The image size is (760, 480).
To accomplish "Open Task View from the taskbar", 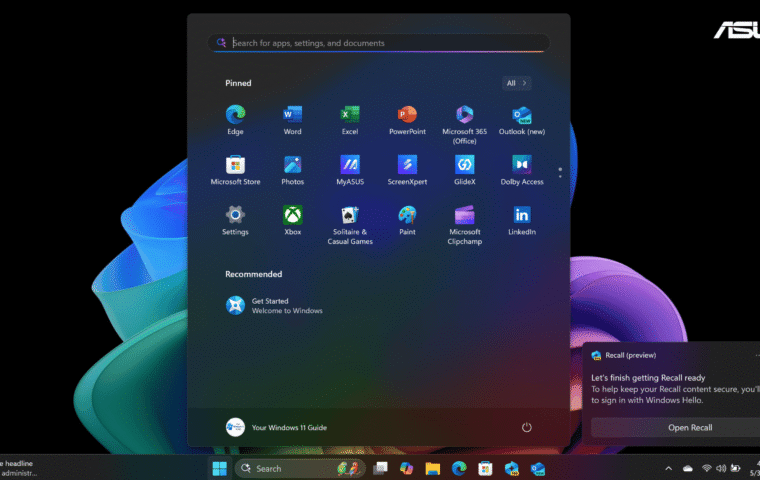I will 380,468.
